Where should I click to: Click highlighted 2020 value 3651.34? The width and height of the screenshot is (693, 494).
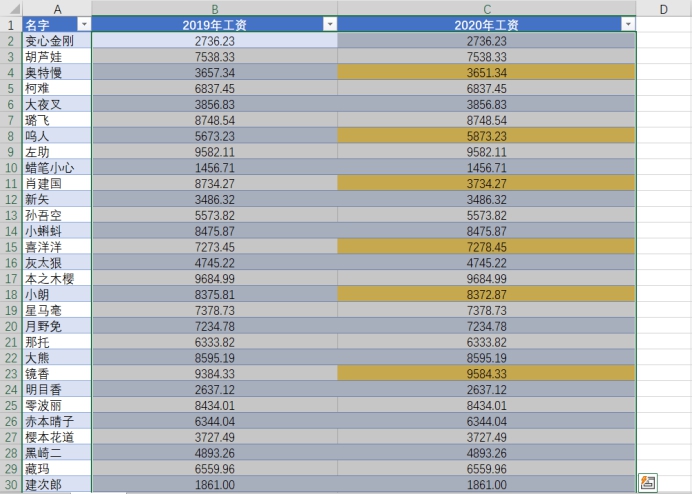487,72
